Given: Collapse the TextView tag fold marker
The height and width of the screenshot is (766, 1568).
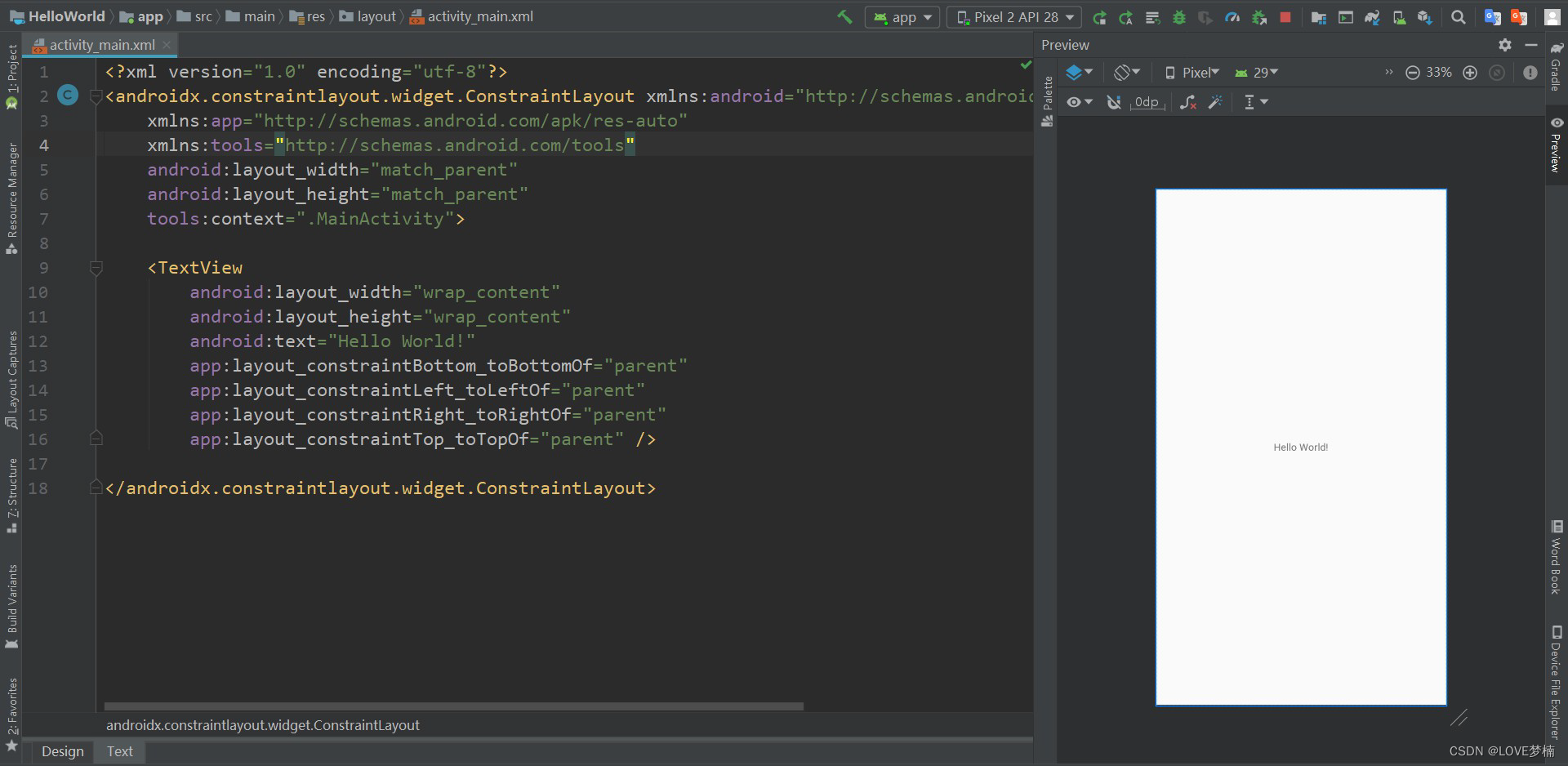Looking at the screenshot, I should [96, 268].
